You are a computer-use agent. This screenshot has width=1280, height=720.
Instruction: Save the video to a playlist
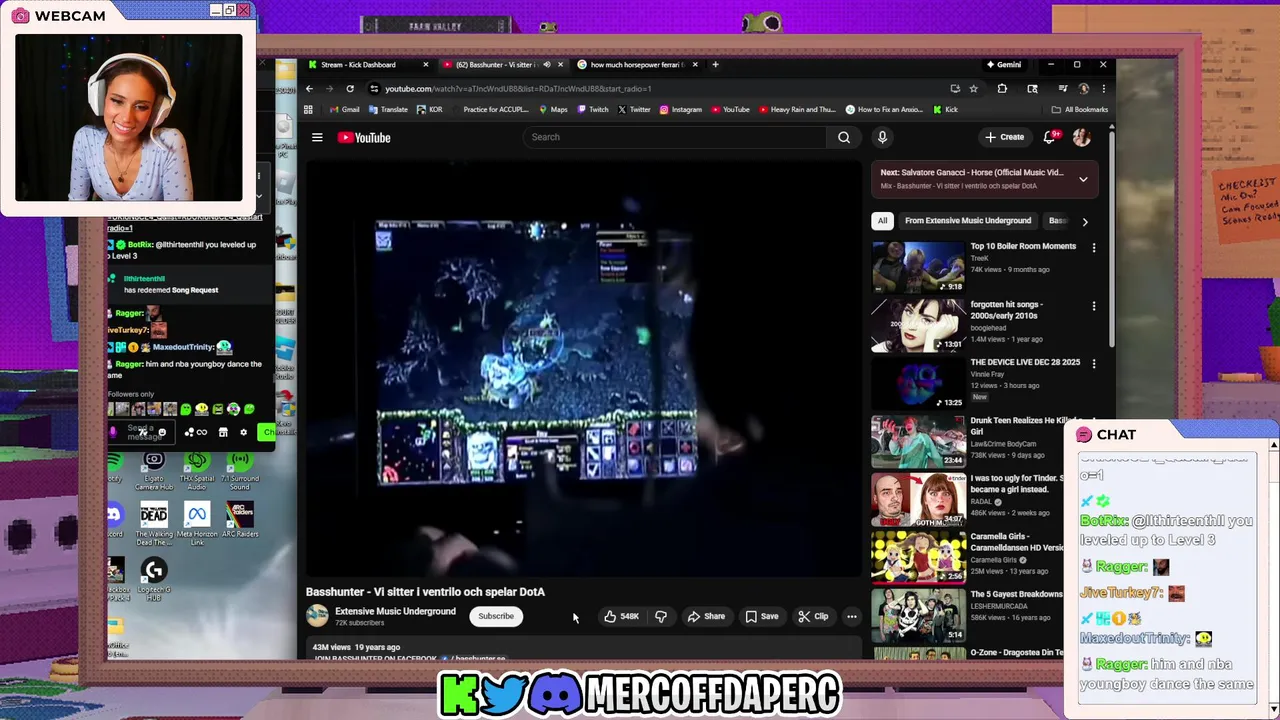coord(762,616)
